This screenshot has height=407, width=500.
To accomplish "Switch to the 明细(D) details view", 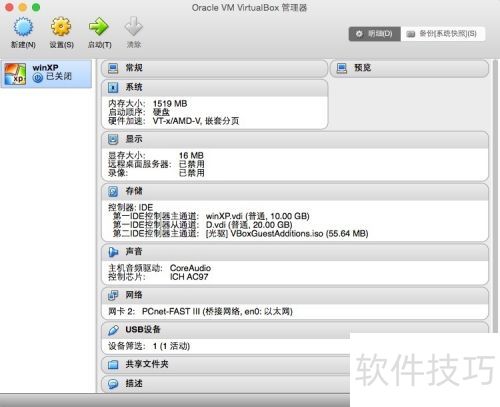I will point(374,34).
